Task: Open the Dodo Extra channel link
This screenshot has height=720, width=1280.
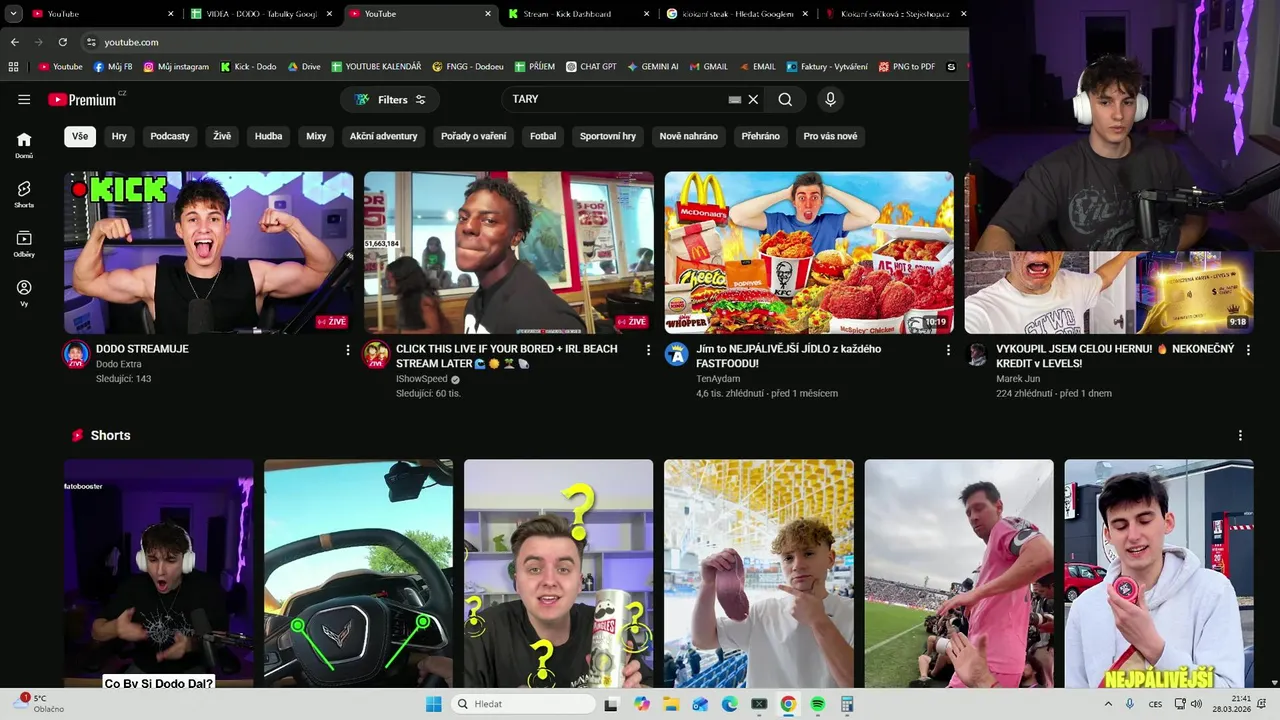Action: point(119,364)
